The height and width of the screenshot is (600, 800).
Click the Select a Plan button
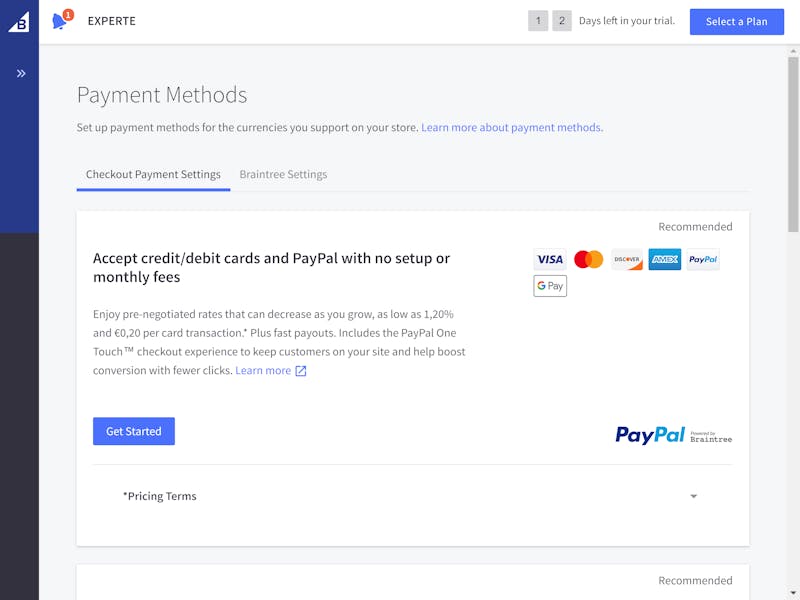point(736,21)
